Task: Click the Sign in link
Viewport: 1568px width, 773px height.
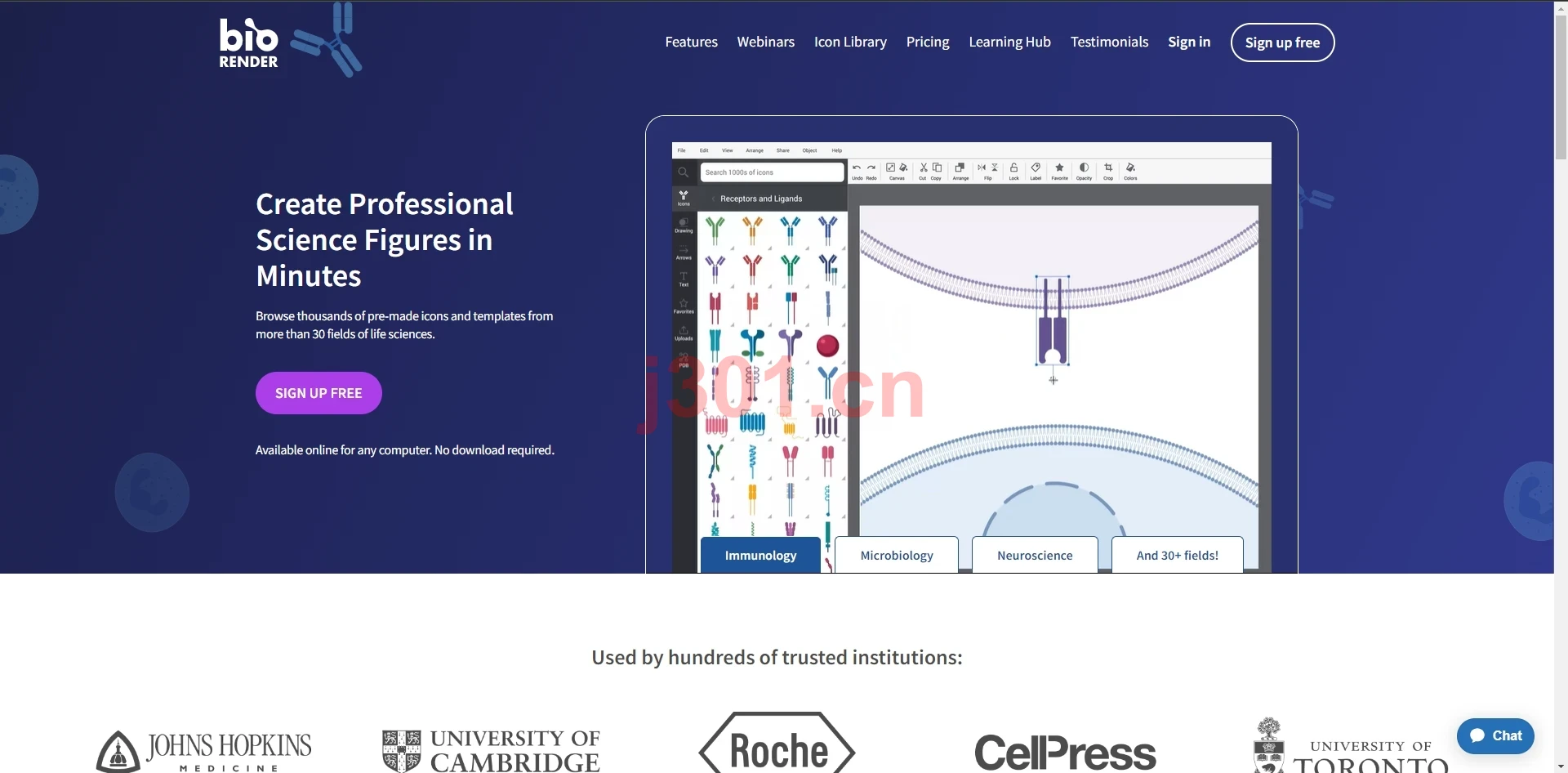Action: tap(1189, 42)
